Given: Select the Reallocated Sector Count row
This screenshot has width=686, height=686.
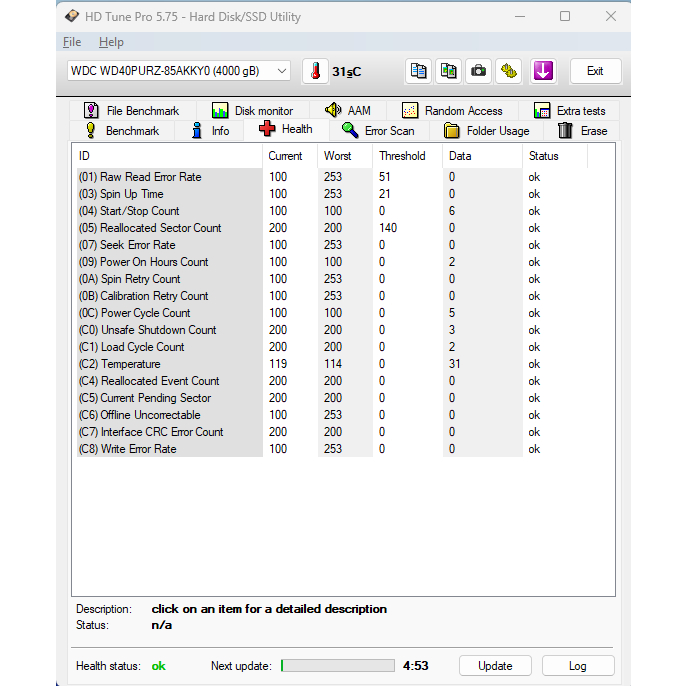Looking at the screenshot, I should pos(161,228).
